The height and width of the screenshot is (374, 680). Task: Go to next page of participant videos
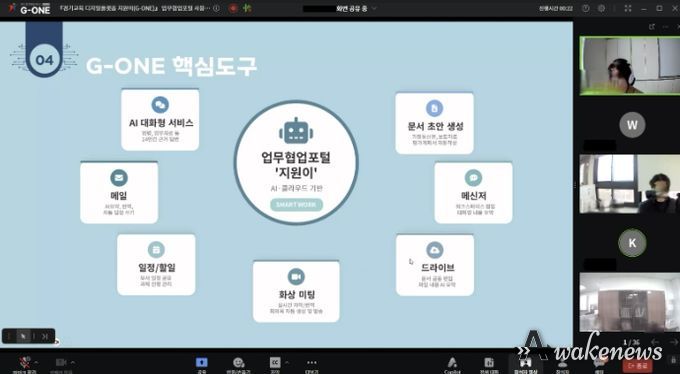point(673,342)
